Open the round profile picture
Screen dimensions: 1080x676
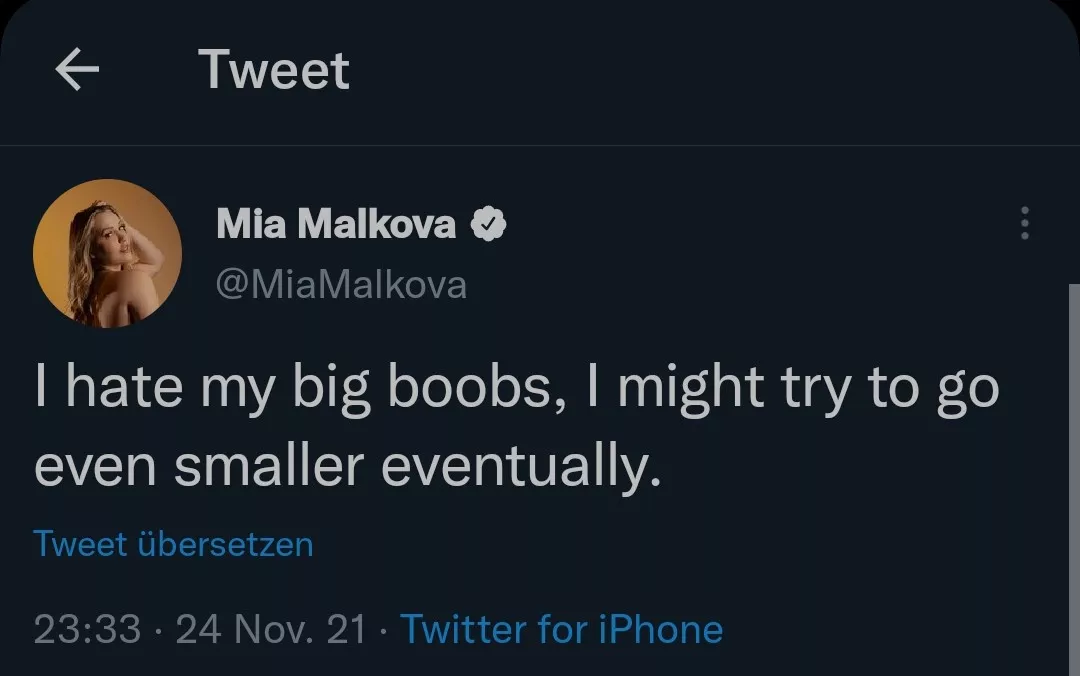pos(107,254)
